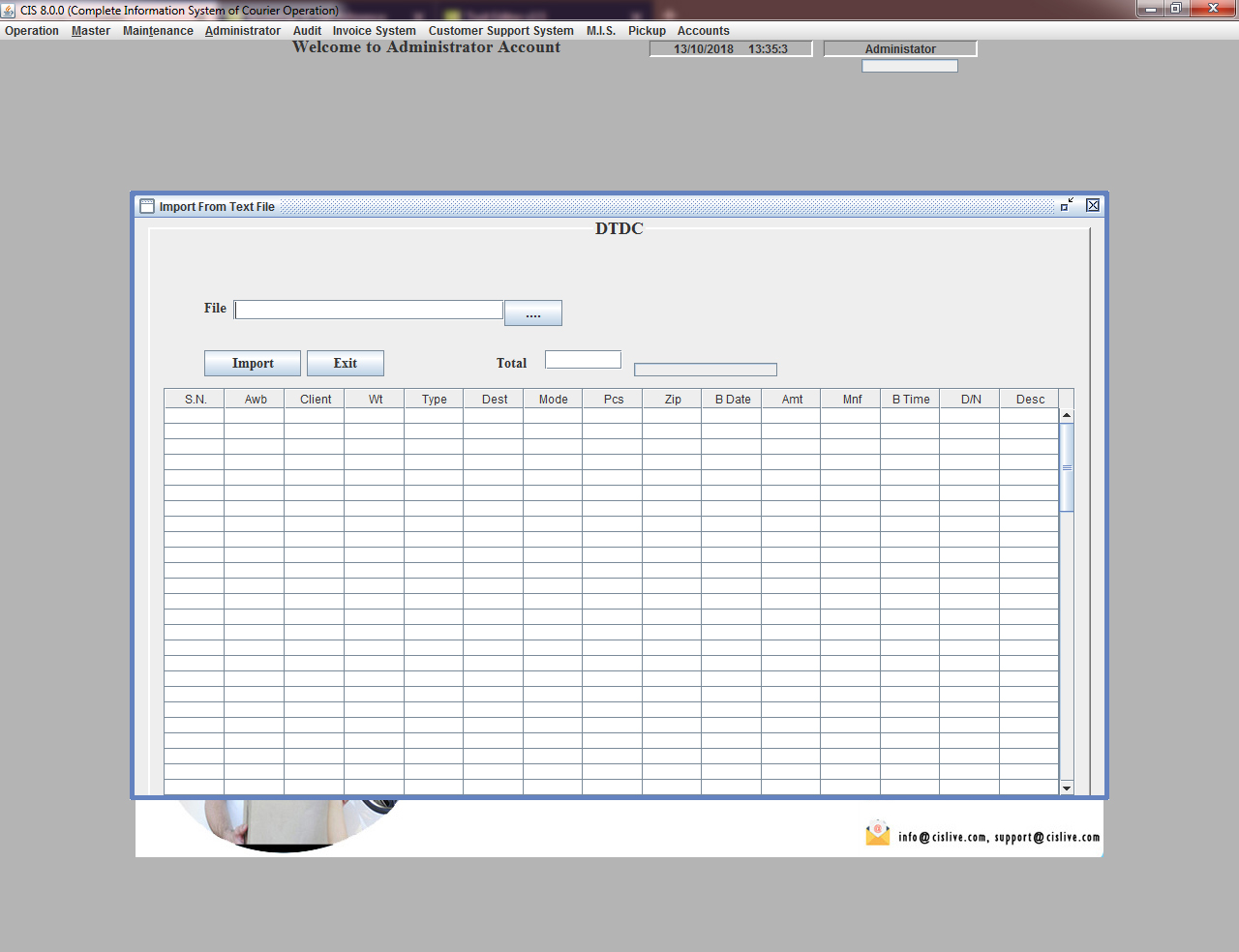This screenshot has width=1239, height=952.
Task: Browse for file with the .... button
Action: point(533,312)
